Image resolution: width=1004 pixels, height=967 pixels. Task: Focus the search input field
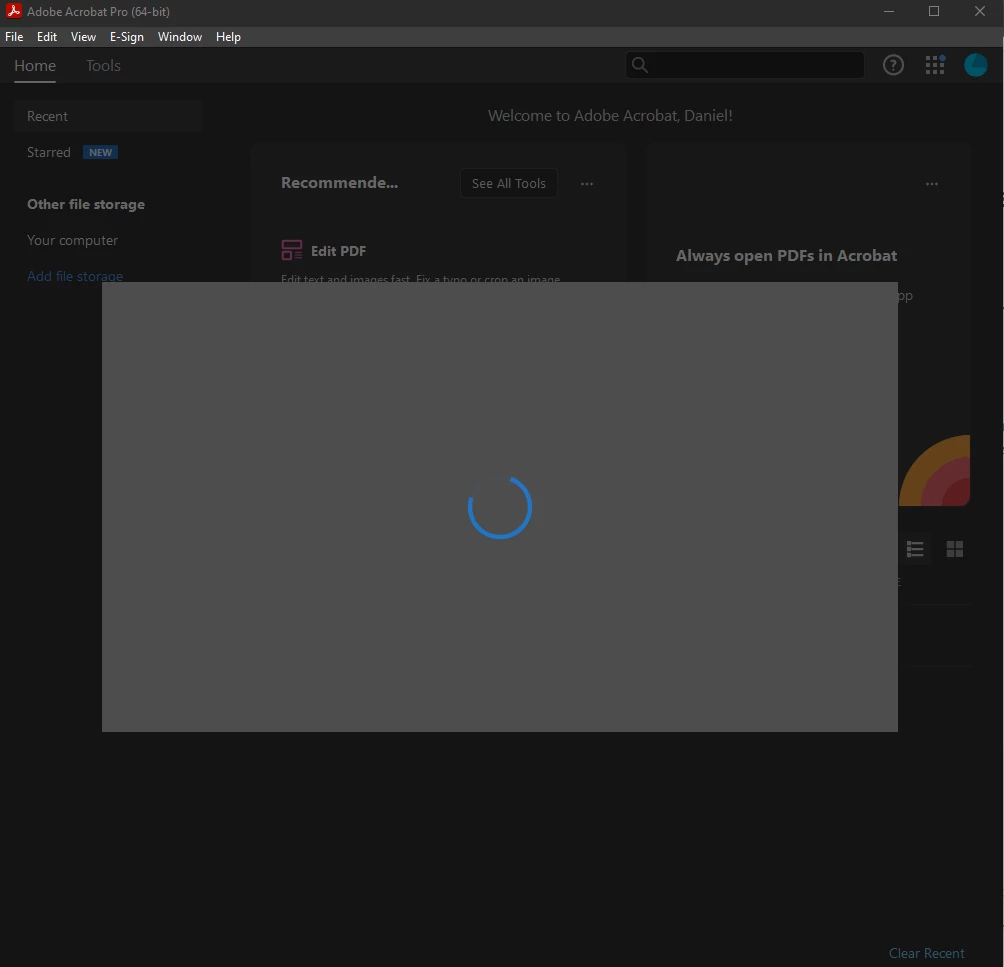point(745,65)
